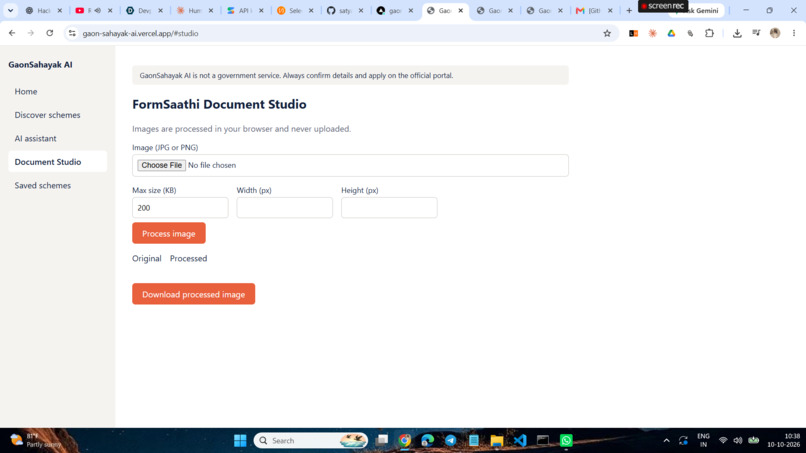Expand the tab search dropdown arrow
The width and height of the screenshot is (806, 453).
[x=10, y=10]
